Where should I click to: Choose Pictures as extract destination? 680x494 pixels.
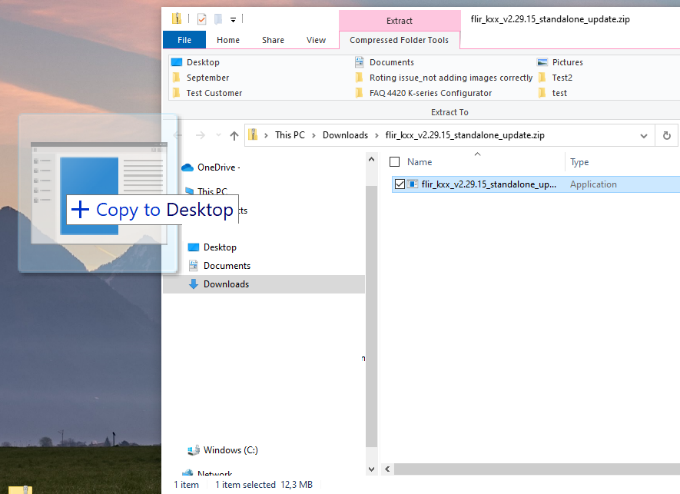pyautogui.click(x=566, y=62)
